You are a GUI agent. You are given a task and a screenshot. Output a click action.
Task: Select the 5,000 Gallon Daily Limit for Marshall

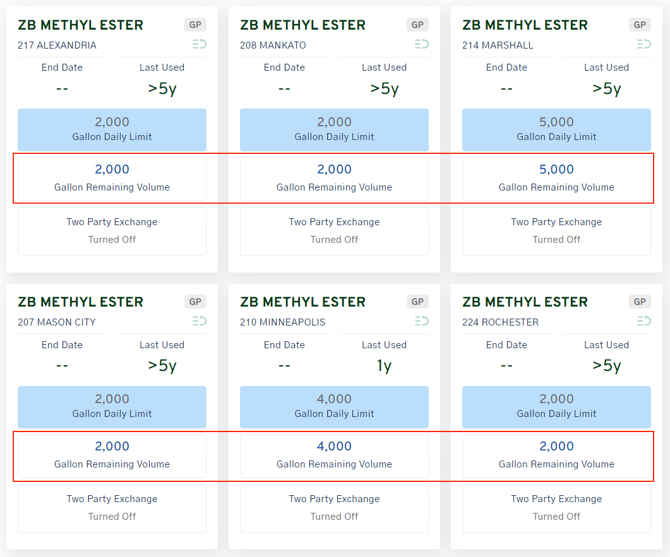point(556,130)
